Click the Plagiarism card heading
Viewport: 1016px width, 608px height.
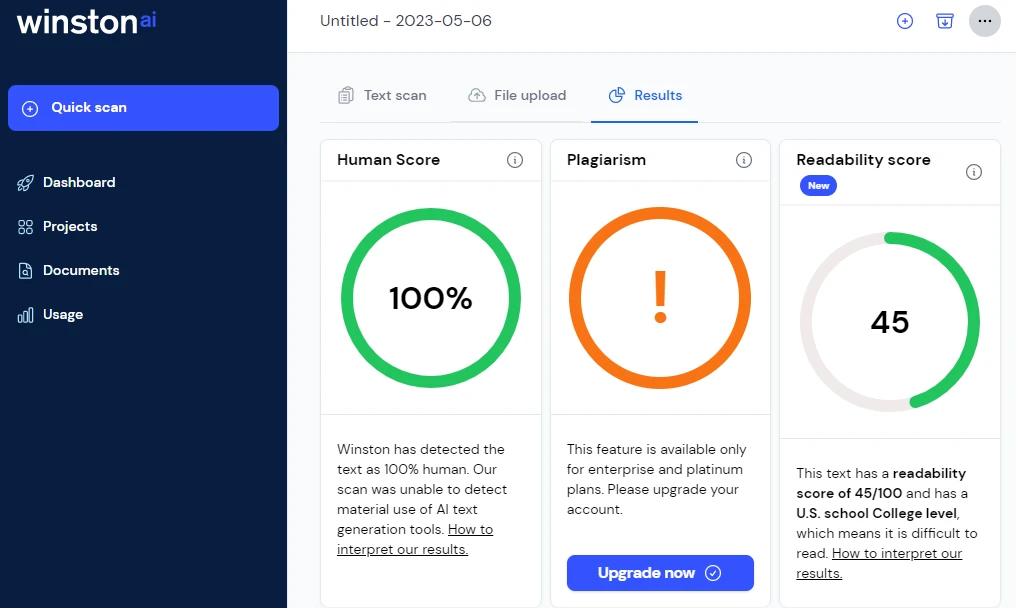606,159
